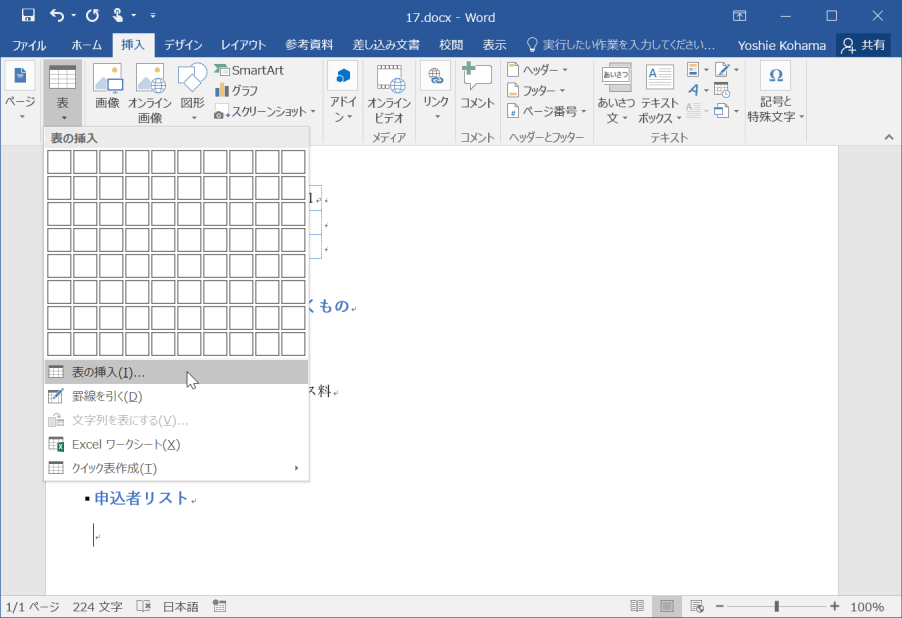Open Customize Quick Access Toolbar arrow

point(152,16)
